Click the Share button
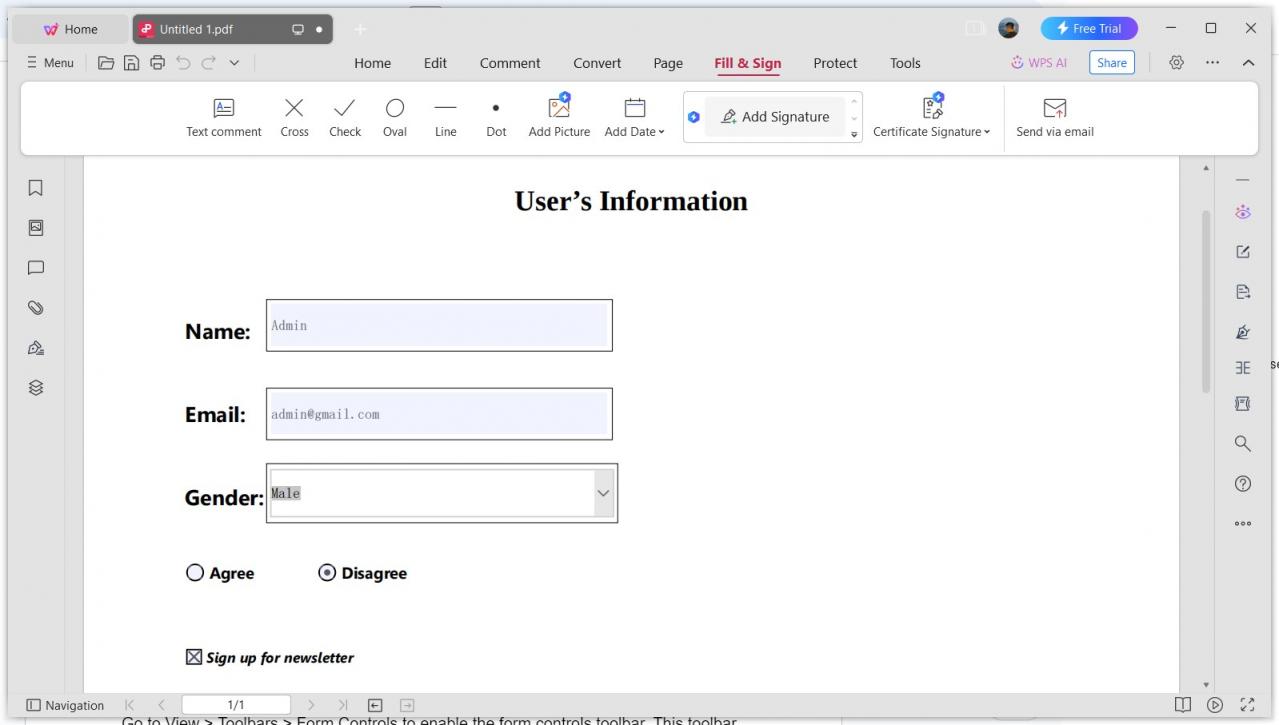This screenshot has height=725, width=1279. pyautogui.click(x=1111, y=62)
